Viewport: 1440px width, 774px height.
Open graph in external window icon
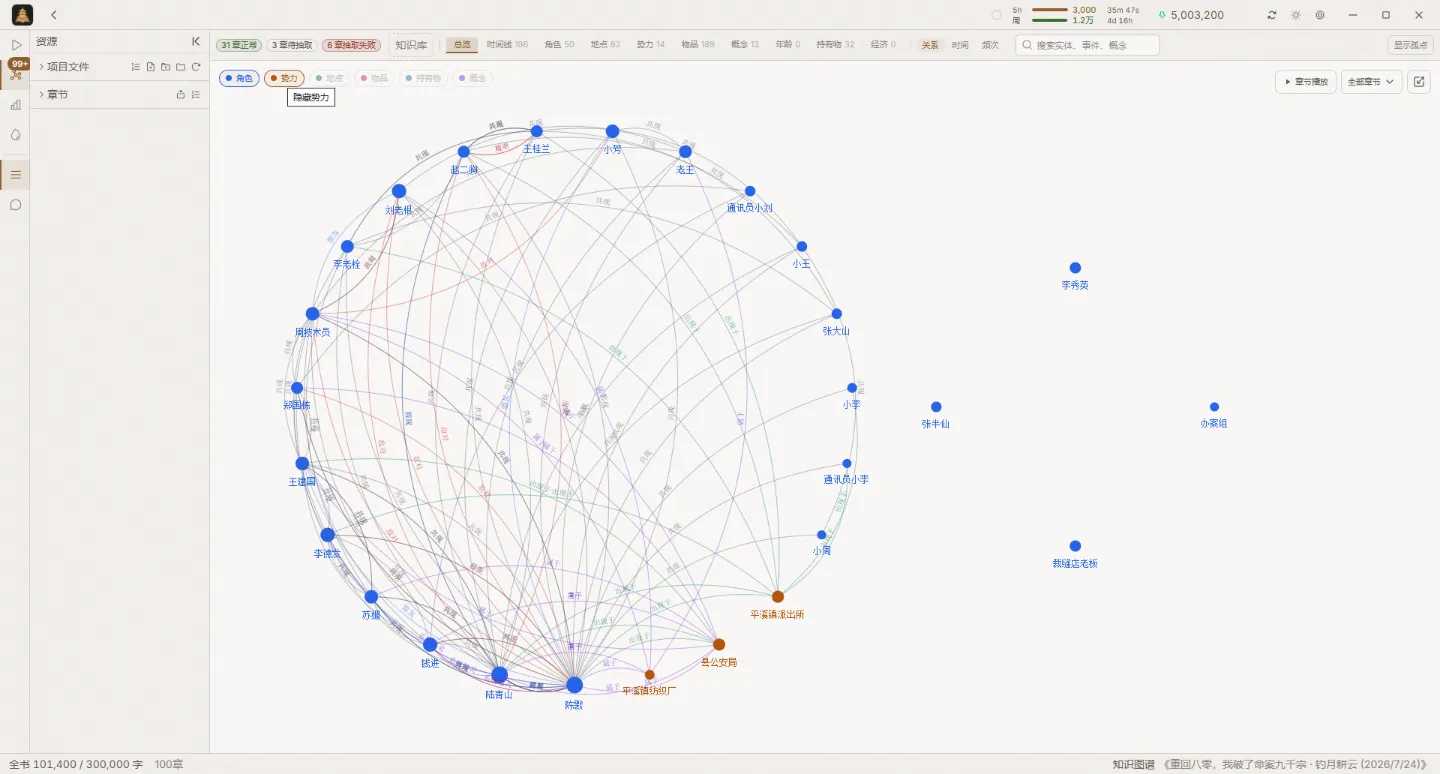tap(1419, 82)
